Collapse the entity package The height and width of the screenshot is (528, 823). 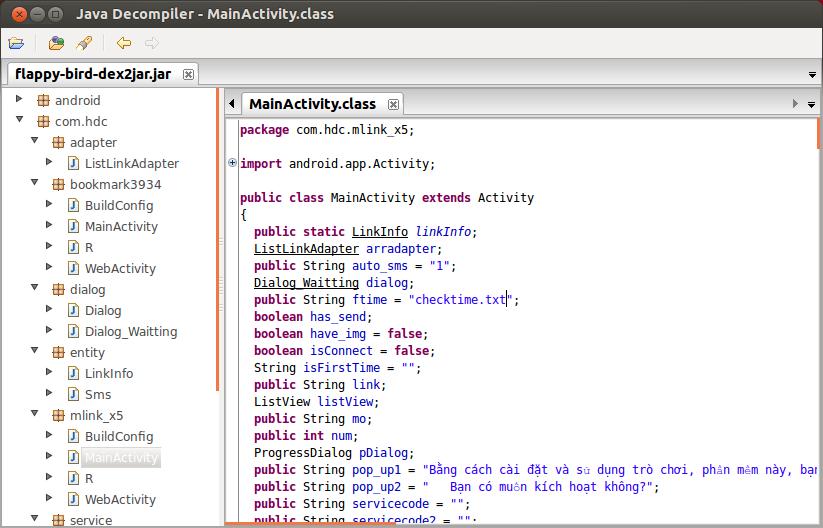coord(35,351)
